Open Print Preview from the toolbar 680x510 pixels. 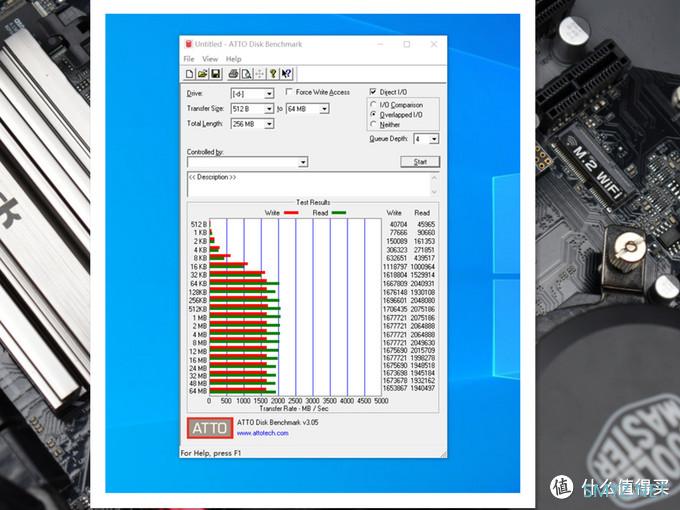tap(246, 74)
